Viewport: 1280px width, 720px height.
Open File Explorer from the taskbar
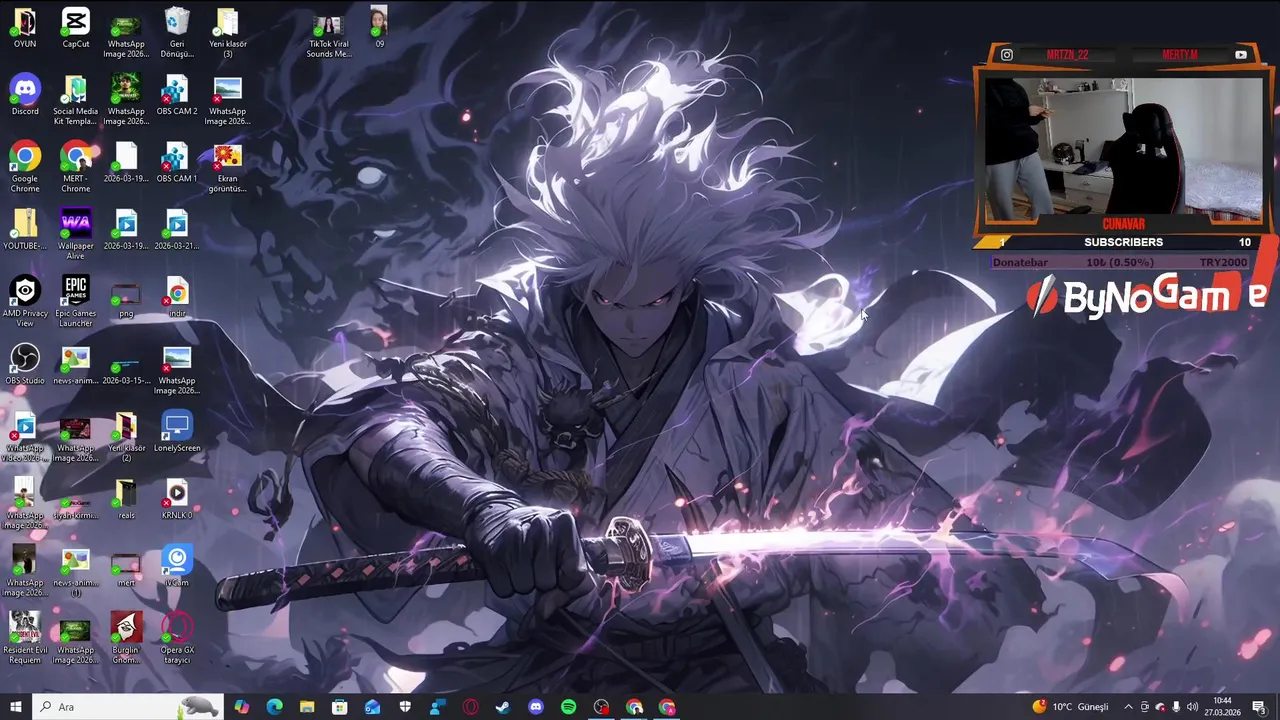[x=307, y=707]
